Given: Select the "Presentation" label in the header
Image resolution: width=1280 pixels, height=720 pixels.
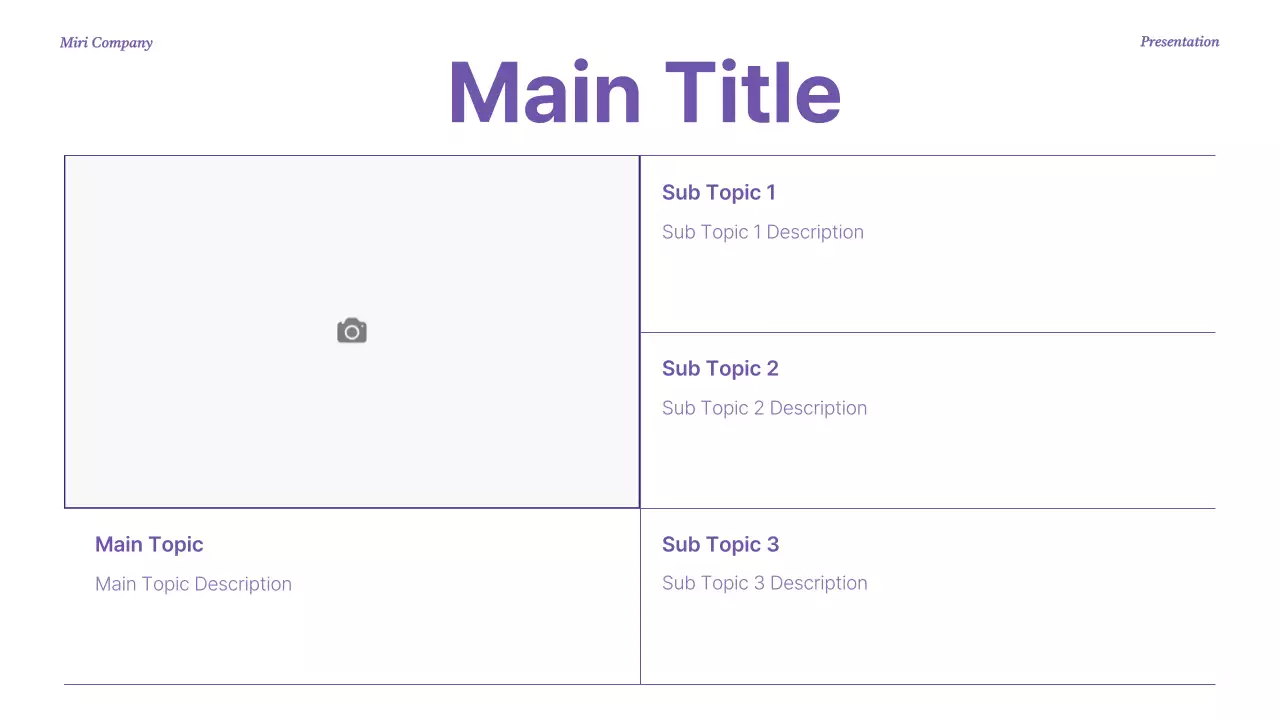Looking at the screenshot, I should (x=1179, y=42).
